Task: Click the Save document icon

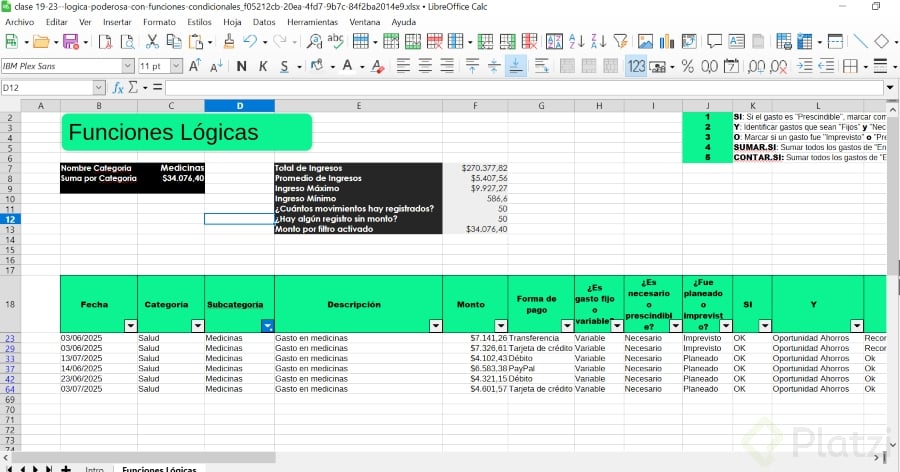Action: (71, 41)
